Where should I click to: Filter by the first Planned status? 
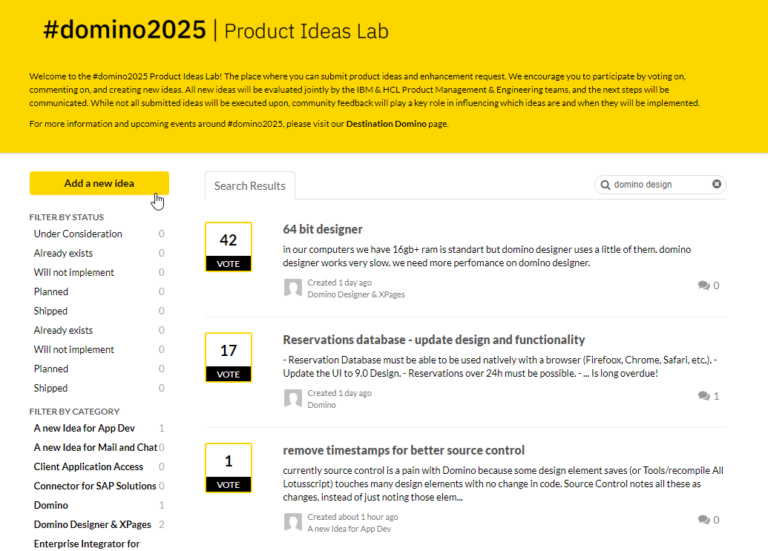tap(51, 291)
